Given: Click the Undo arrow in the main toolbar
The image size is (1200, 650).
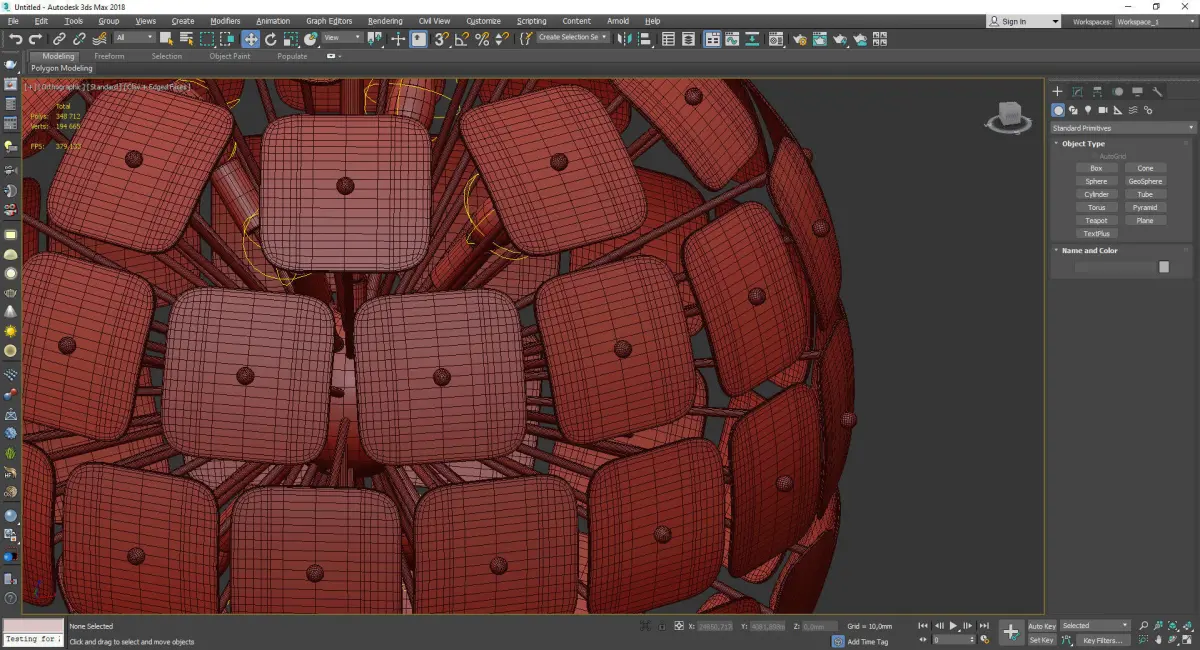Looking at the screenshot, I should tap(15, 39).
